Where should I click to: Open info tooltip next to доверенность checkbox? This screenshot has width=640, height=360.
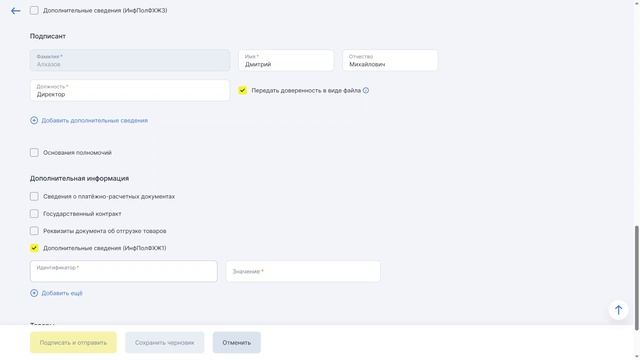[366, 91]
